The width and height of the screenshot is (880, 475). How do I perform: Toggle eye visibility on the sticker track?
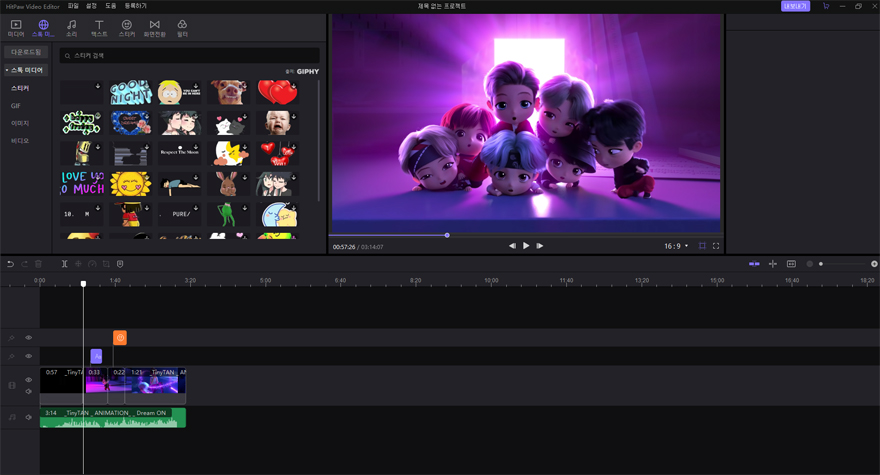[29, 338]
